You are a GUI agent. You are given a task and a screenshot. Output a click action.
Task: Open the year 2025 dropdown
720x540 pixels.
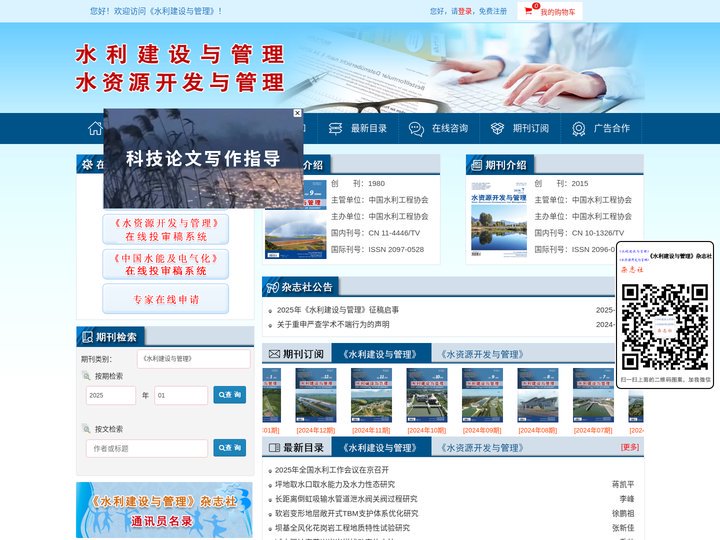(111, 395)
